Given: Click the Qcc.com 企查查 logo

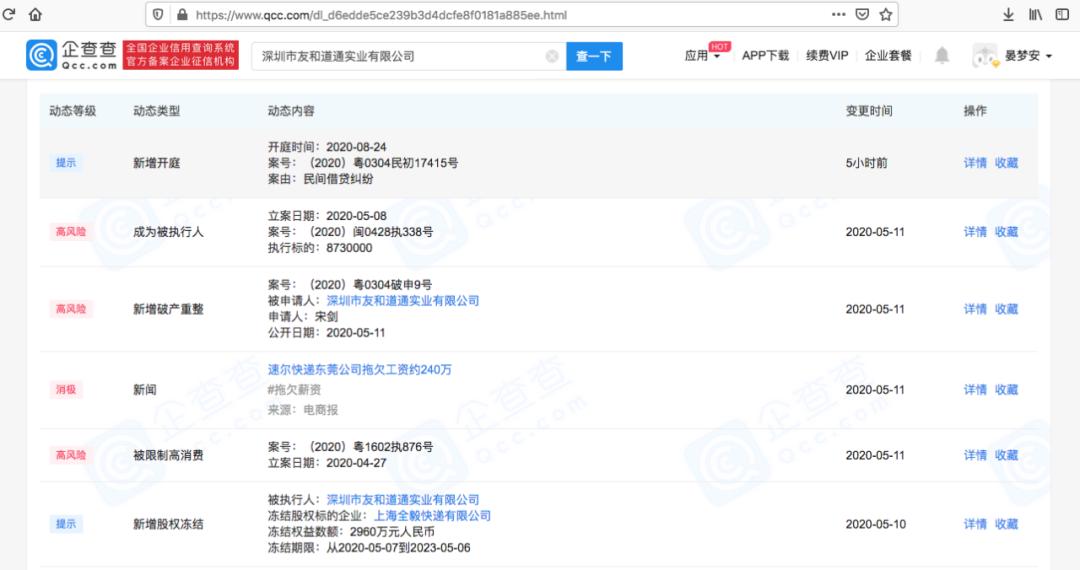Looking at the screenshot, I should (72, 55).
